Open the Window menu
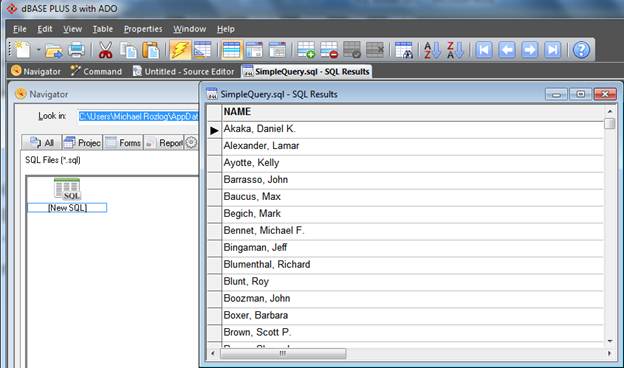Viewport: 624px width, 368px height. pyautogui.click(x=189, y=29)
